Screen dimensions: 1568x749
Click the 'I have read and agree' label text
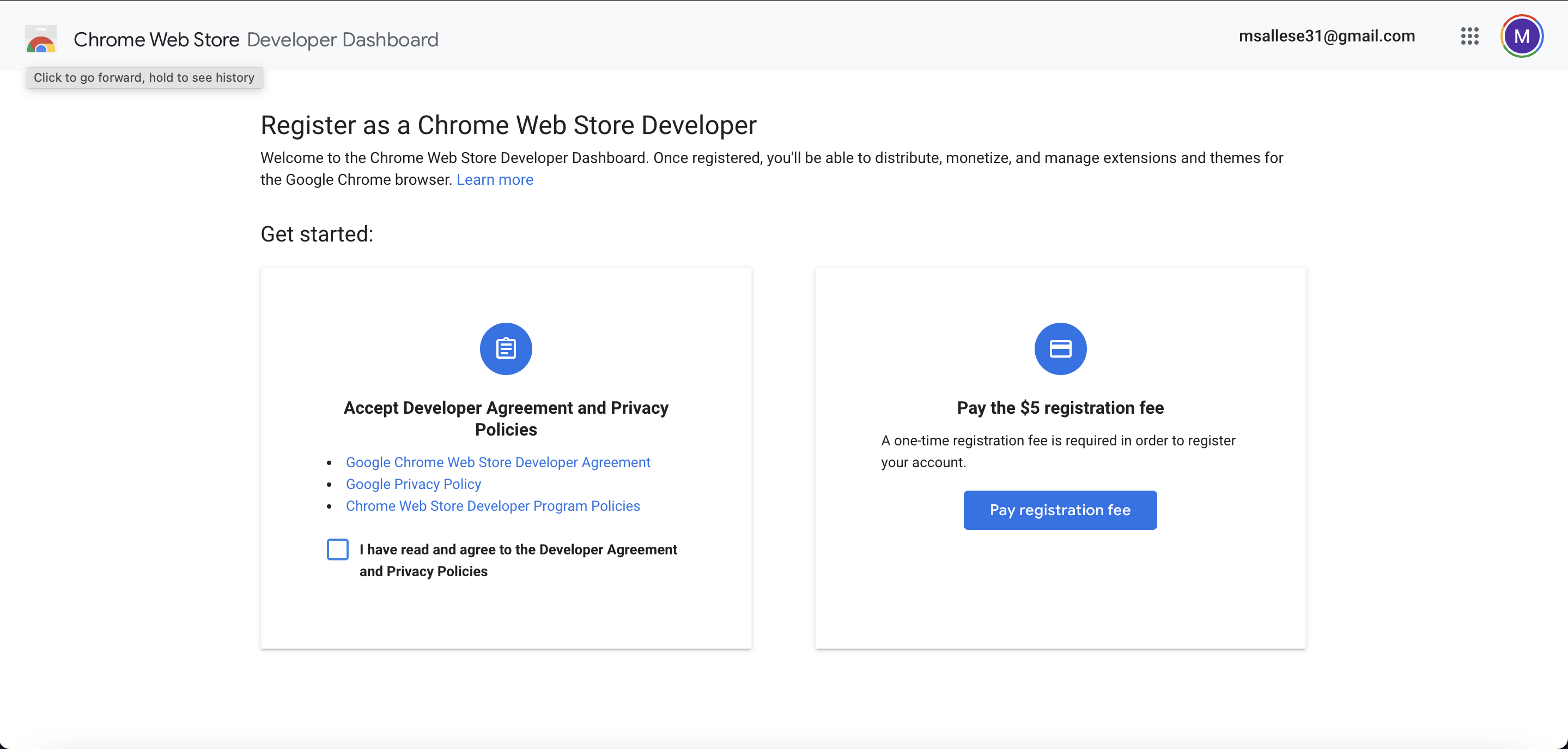pyautogui.click(x=518, y=560)
